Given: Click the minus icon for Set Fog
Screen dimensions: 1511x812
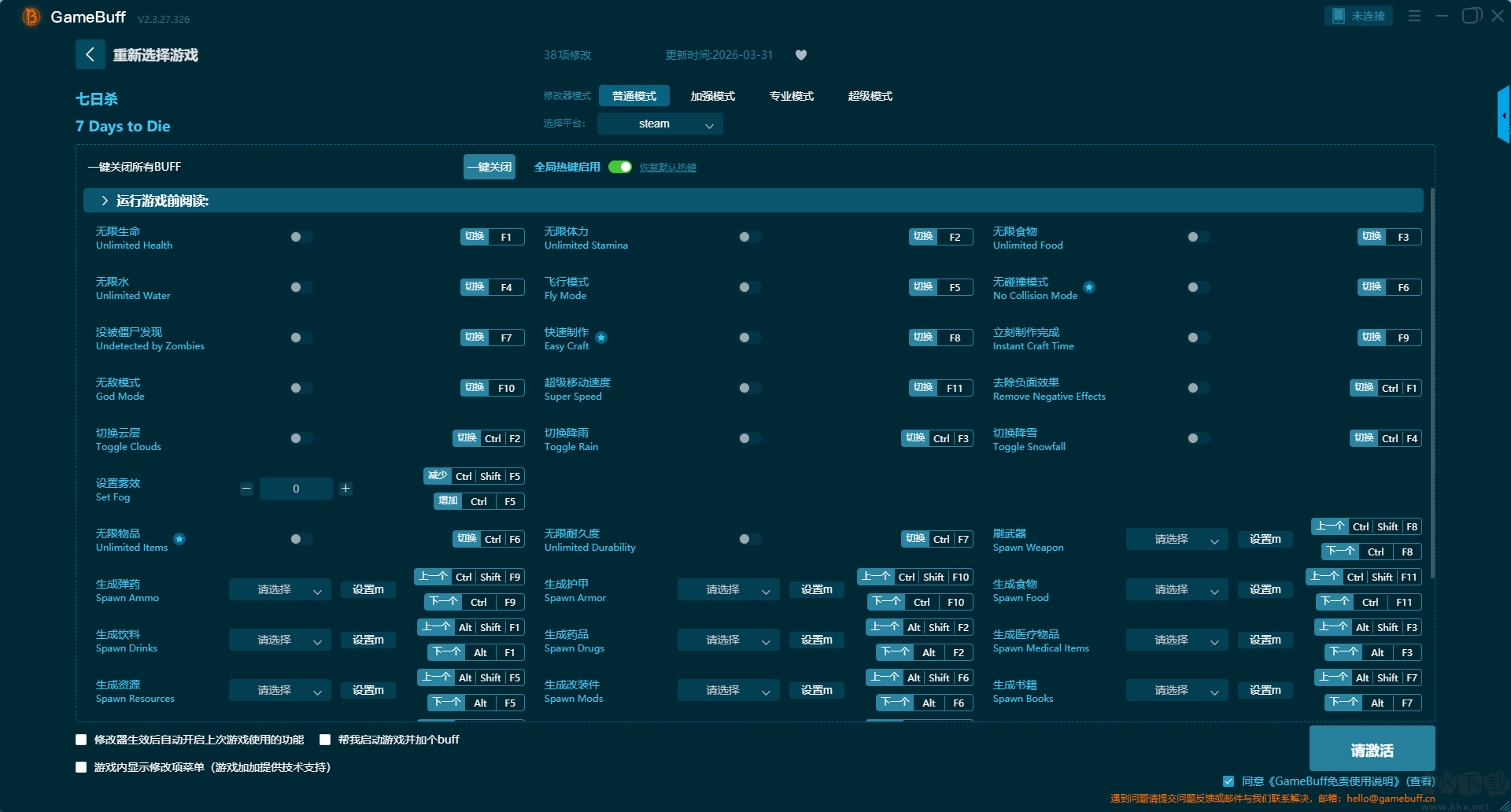Looking at the screenshot, I should tap(246, 489).
